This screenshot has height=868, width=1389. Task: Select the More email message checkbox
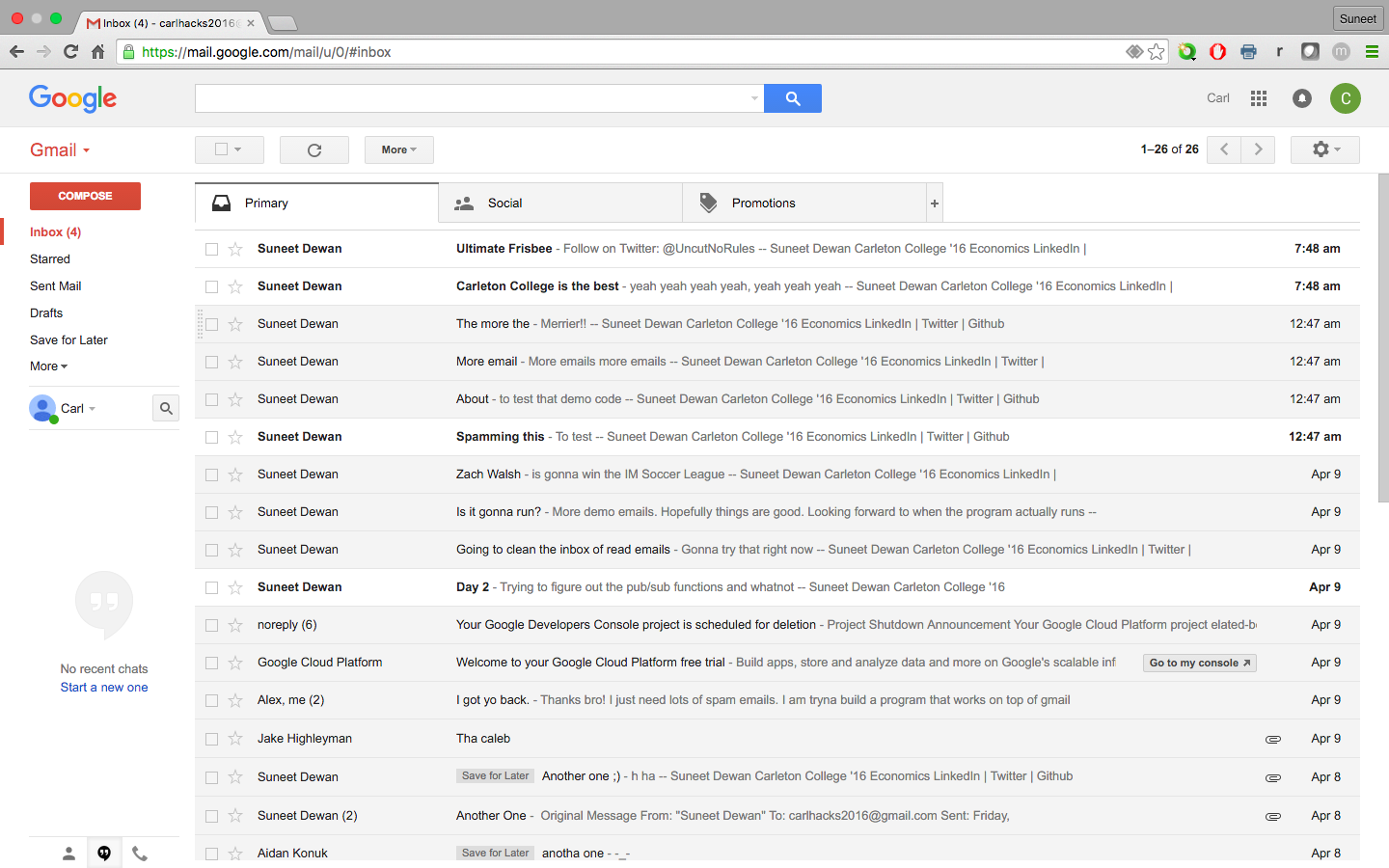pyautogui.click(x=212, y=362)
